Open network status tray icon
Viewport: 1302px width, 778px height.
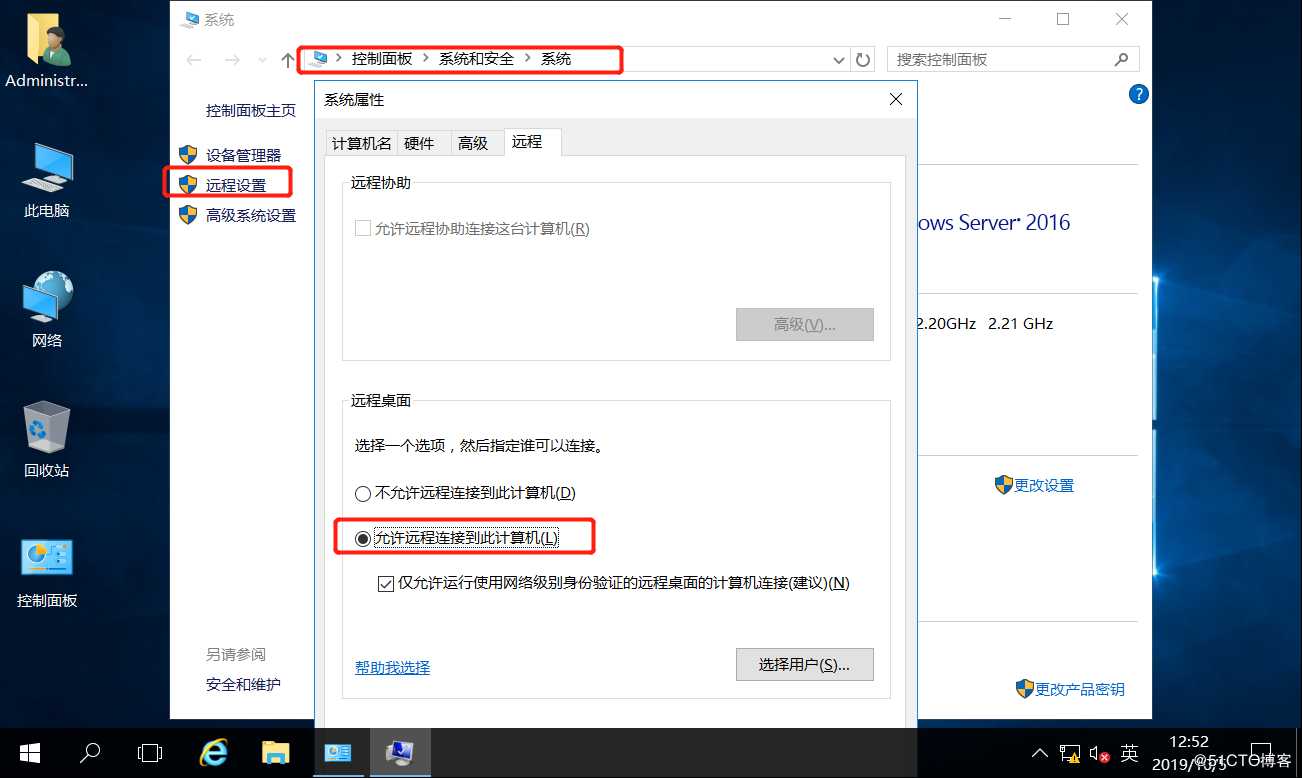point(1070,754)
